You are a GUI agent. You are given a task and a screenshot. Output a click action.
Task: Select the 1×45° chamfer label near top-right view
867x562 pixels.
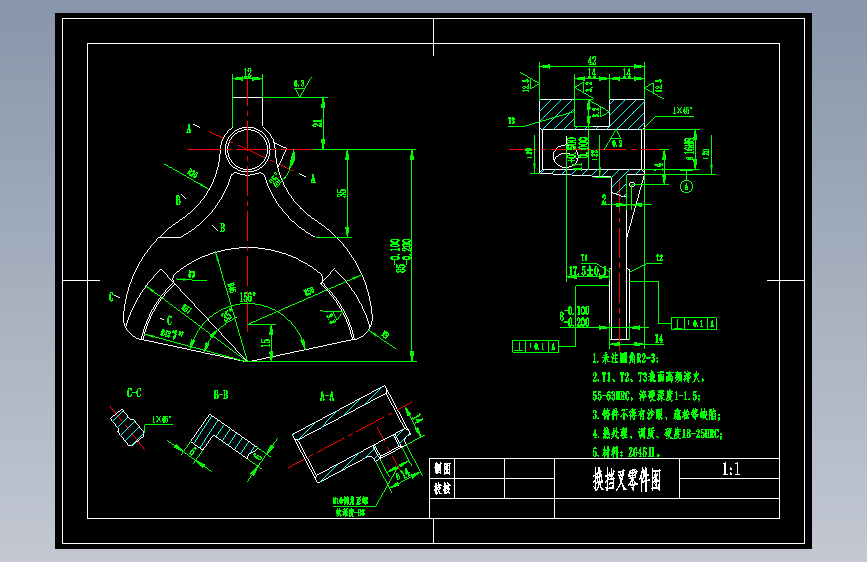[682, 111]
